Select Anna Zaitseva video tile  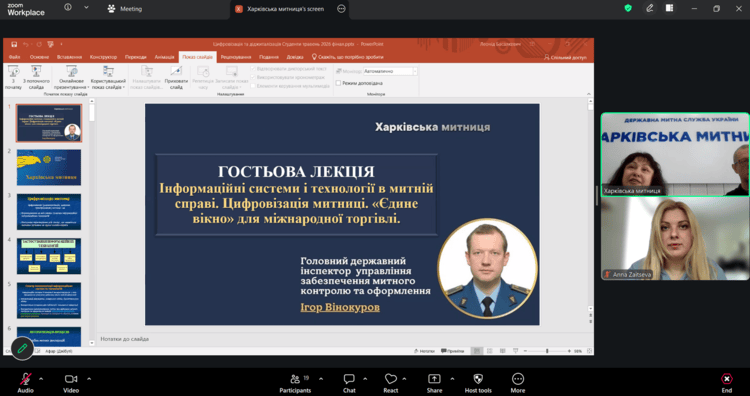point(675,239)
